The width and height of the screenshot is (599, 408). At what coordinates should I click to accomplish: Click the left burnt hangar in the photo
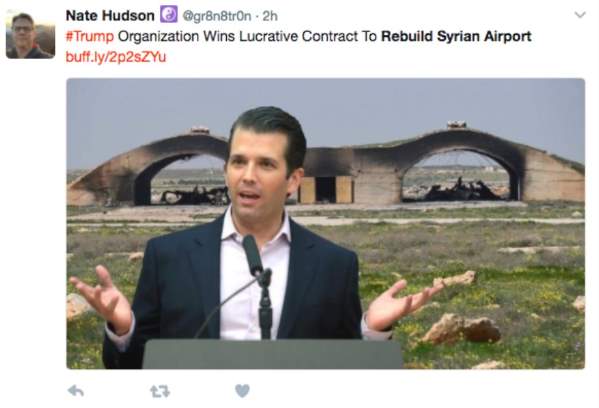tap(151, 168)
